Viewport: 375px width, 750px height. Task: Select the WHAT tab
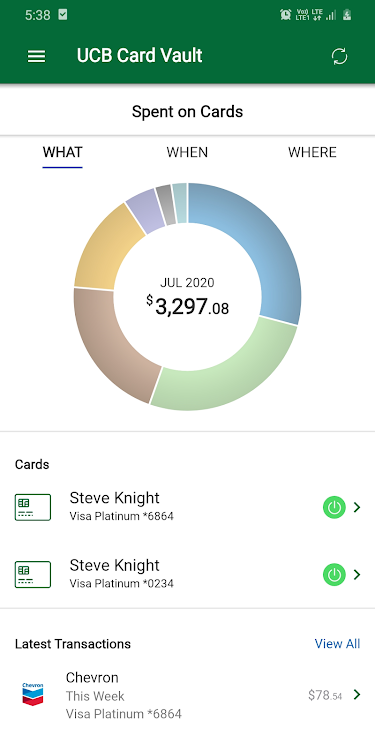pos(63,153)
